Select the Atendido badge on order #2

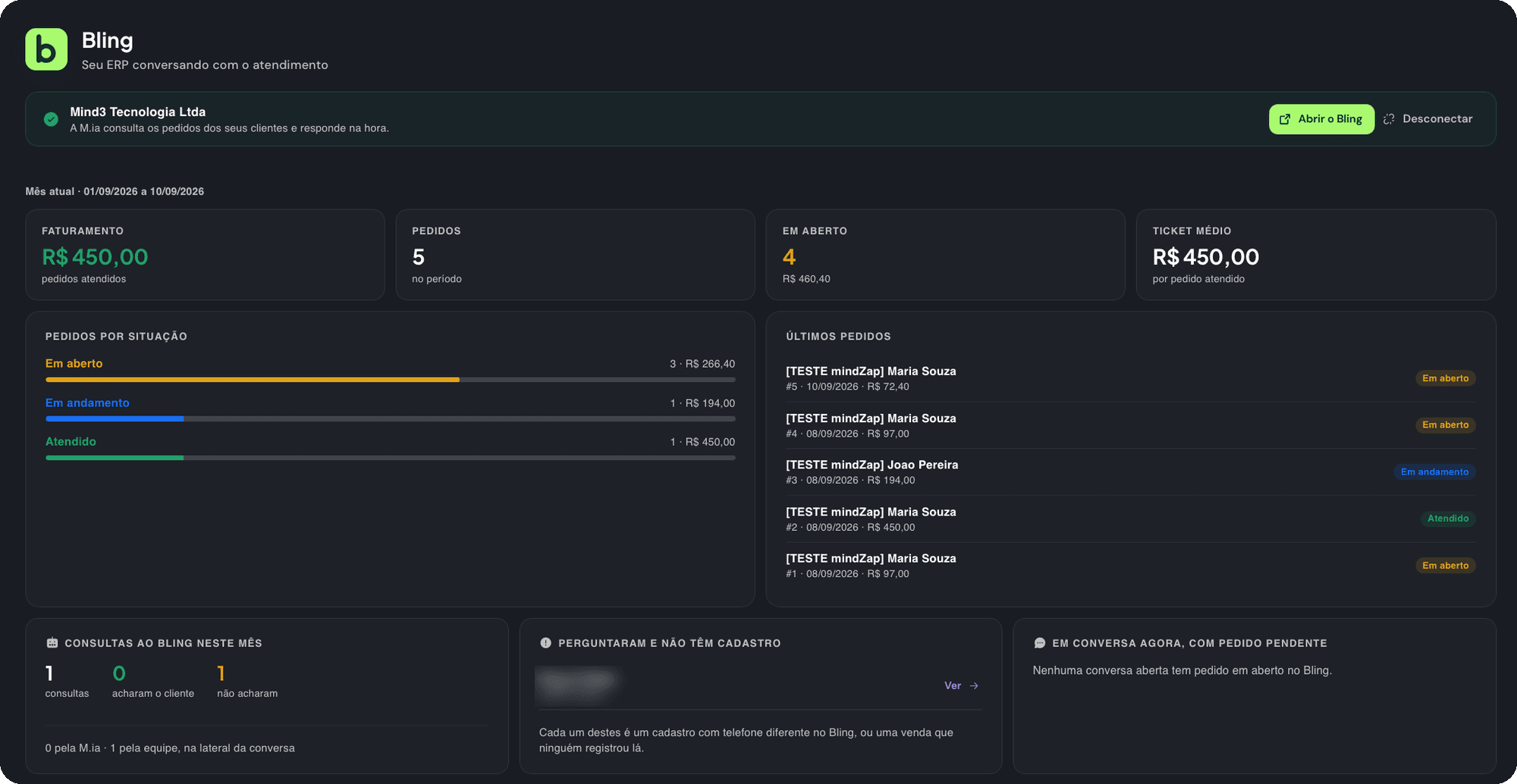point(1448,519)
